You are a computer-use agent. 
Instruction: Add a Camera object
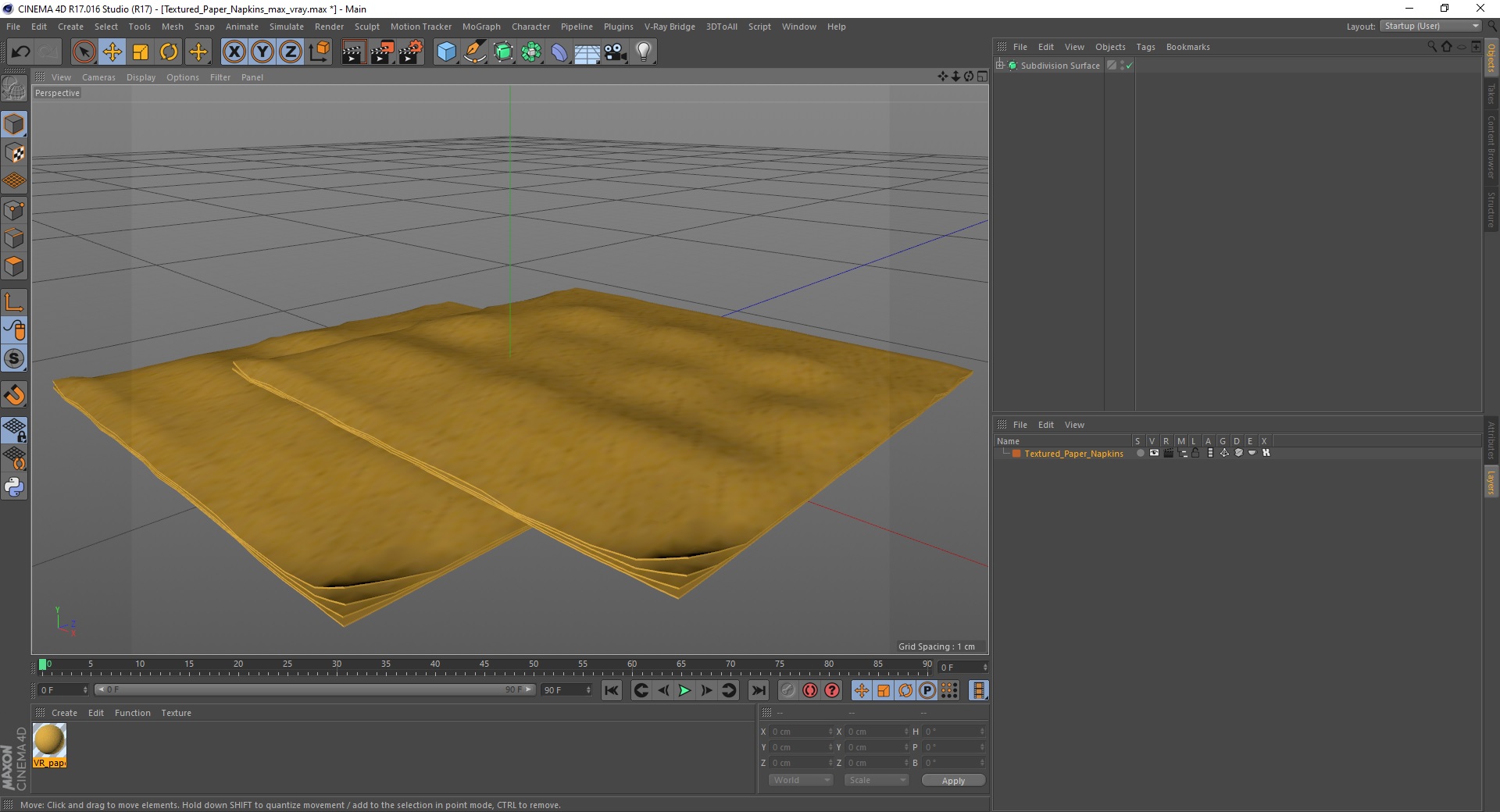(x=616, y=52)
